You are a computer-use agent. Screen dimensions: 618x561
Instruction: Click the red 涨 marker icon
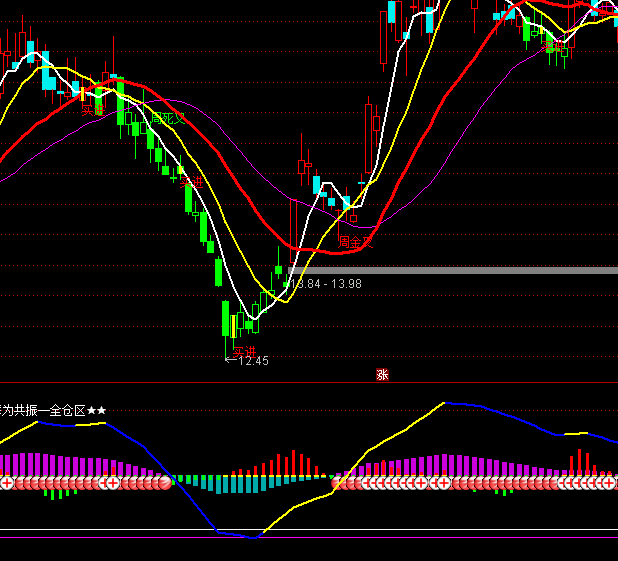click(382, 375)
